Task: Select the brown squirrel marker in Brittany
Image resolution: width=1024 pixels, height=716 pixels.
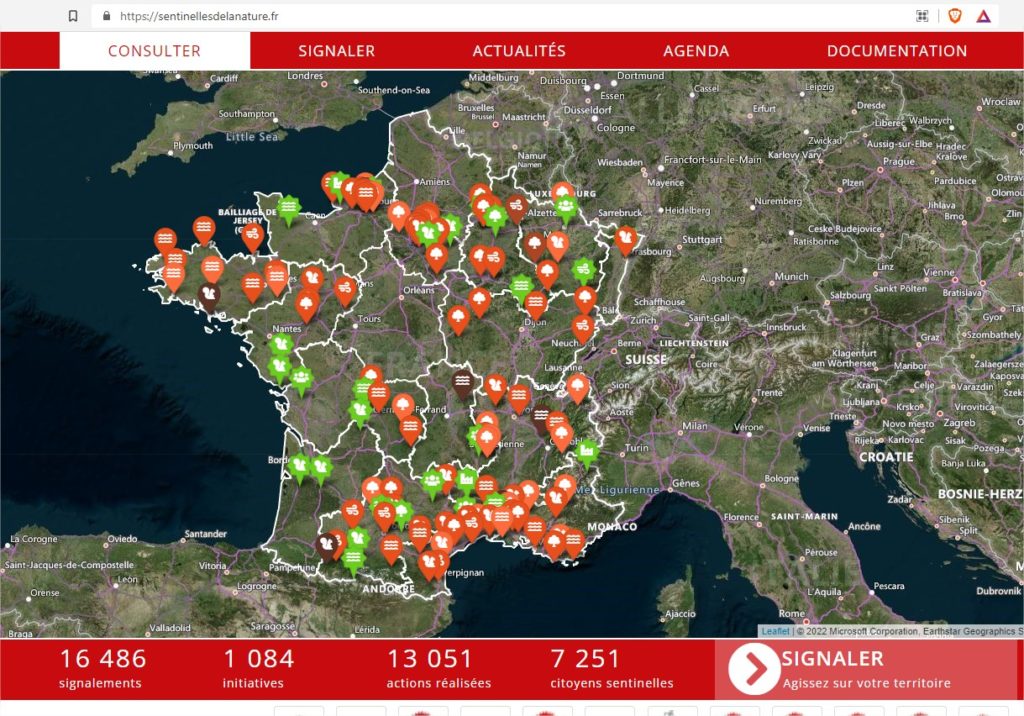Action: point(210,294)
